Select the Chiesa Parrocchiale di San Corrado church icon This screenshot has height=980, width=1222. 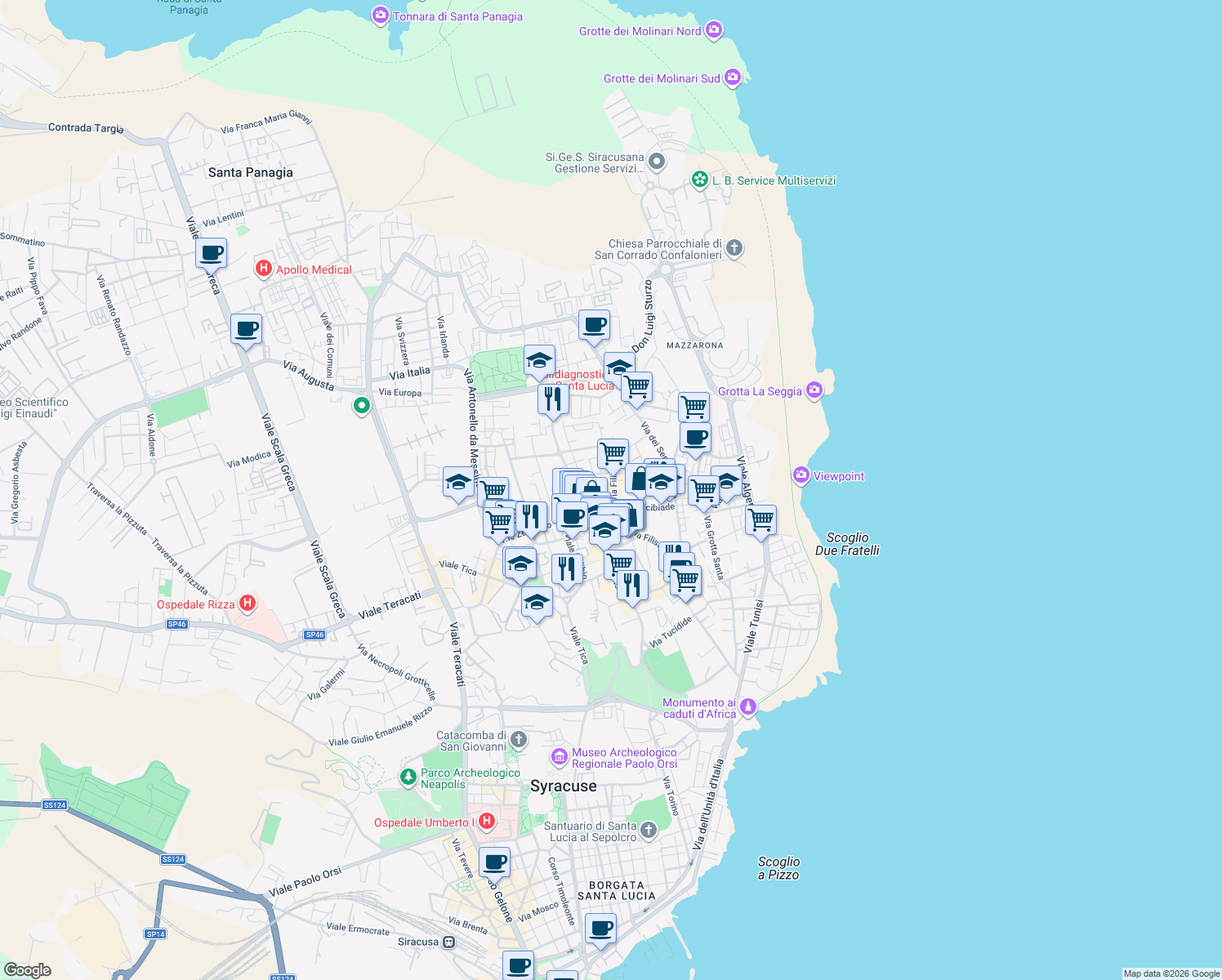[x=733, y=250]
